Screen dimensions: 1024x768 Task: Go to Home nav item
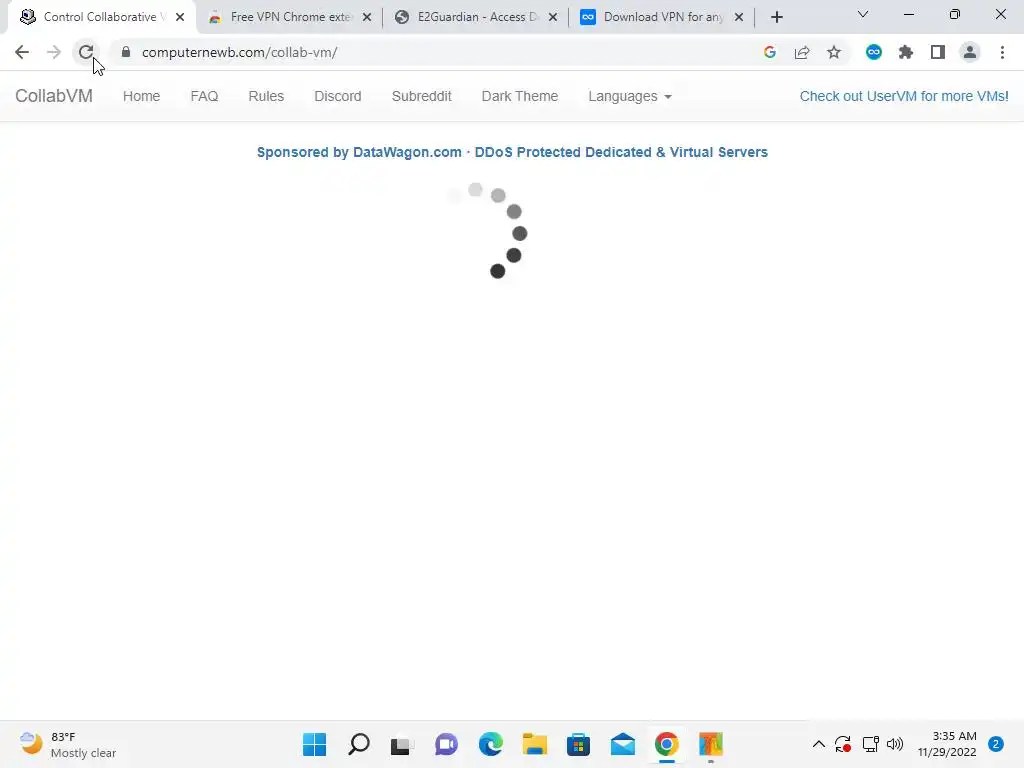tap(141, 96)
